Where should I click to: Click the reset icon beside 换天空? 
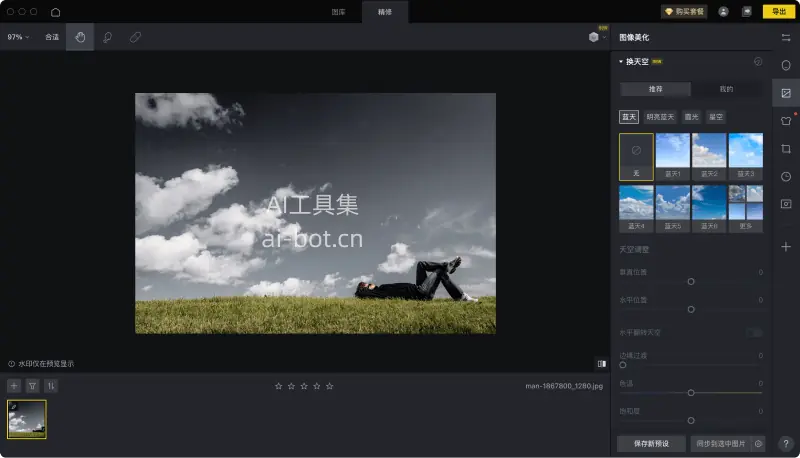coord(758,62)
